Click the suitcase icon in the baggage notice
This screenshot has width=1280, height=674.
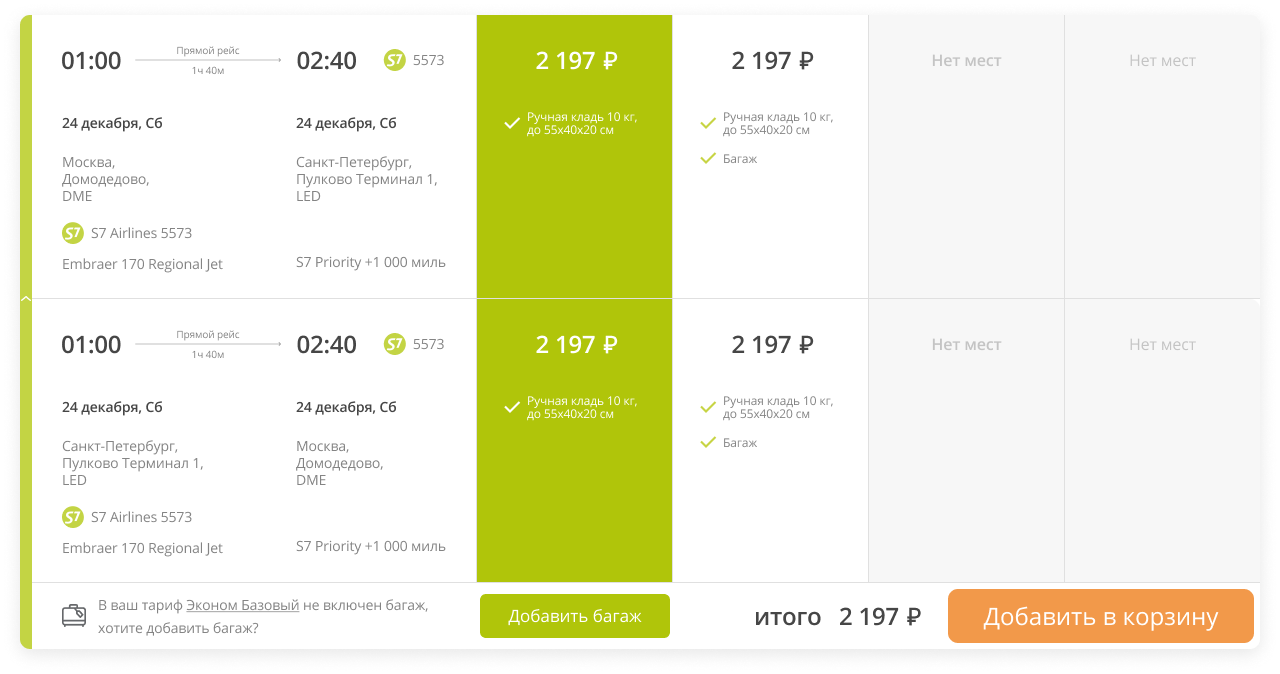tap(74, 616)
